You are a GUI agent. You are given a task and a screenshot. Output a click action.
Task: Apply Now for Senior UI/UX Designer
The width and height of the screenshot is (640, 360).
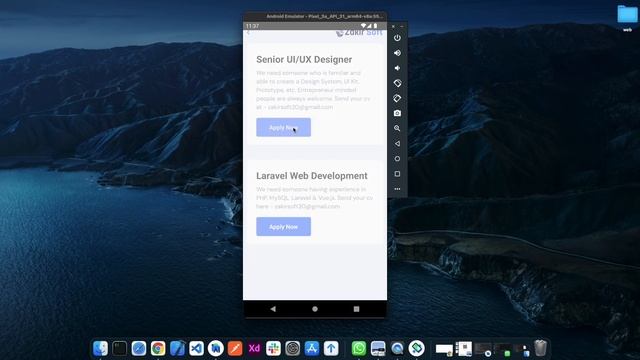283,127
